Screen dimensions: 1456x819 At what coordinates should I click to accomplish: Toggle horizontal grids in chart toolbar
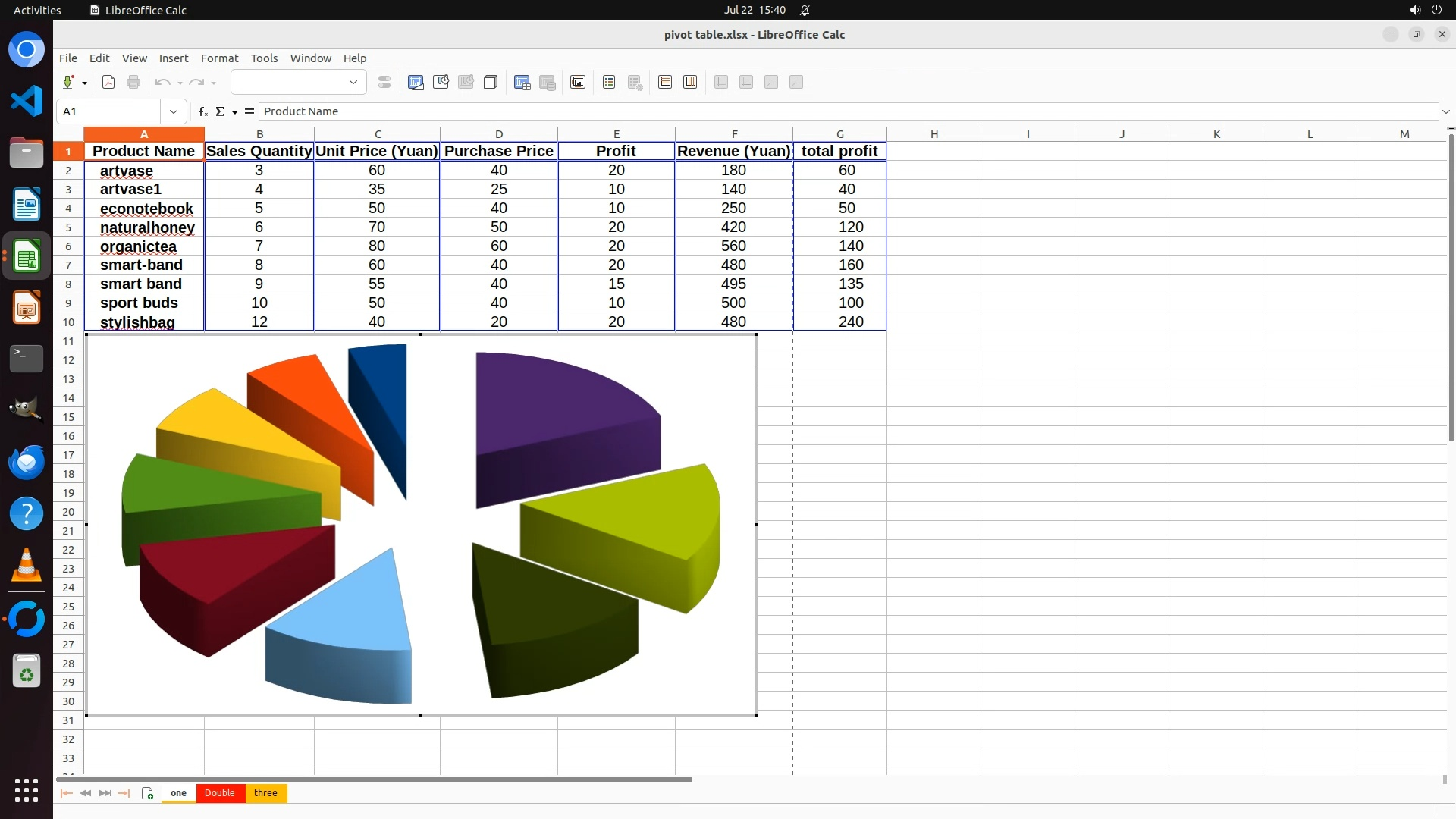(665, 83)
